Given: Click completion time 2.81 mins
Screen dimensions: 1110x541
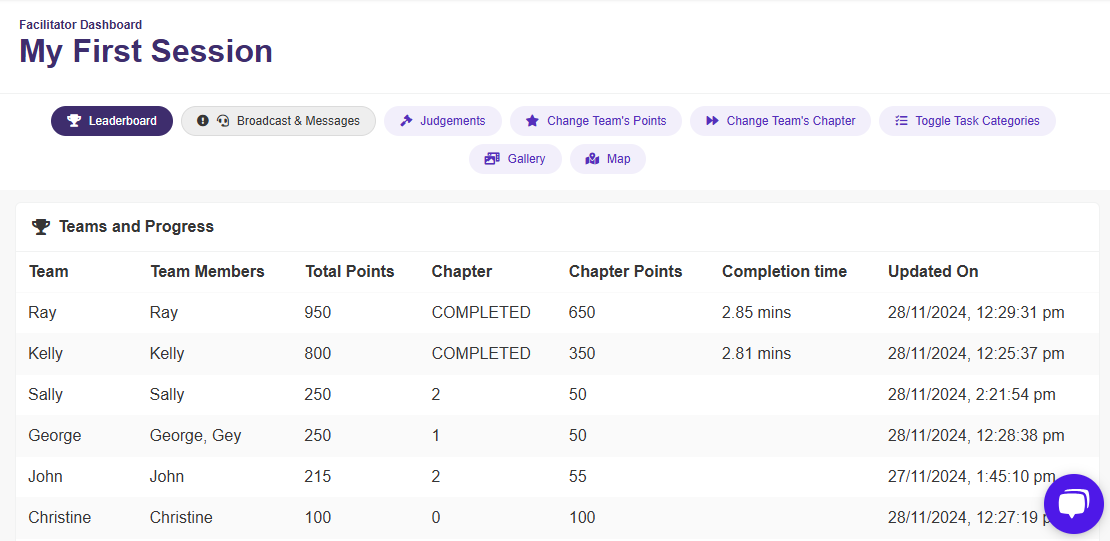Looking at the screenshot, I should 757,353.
